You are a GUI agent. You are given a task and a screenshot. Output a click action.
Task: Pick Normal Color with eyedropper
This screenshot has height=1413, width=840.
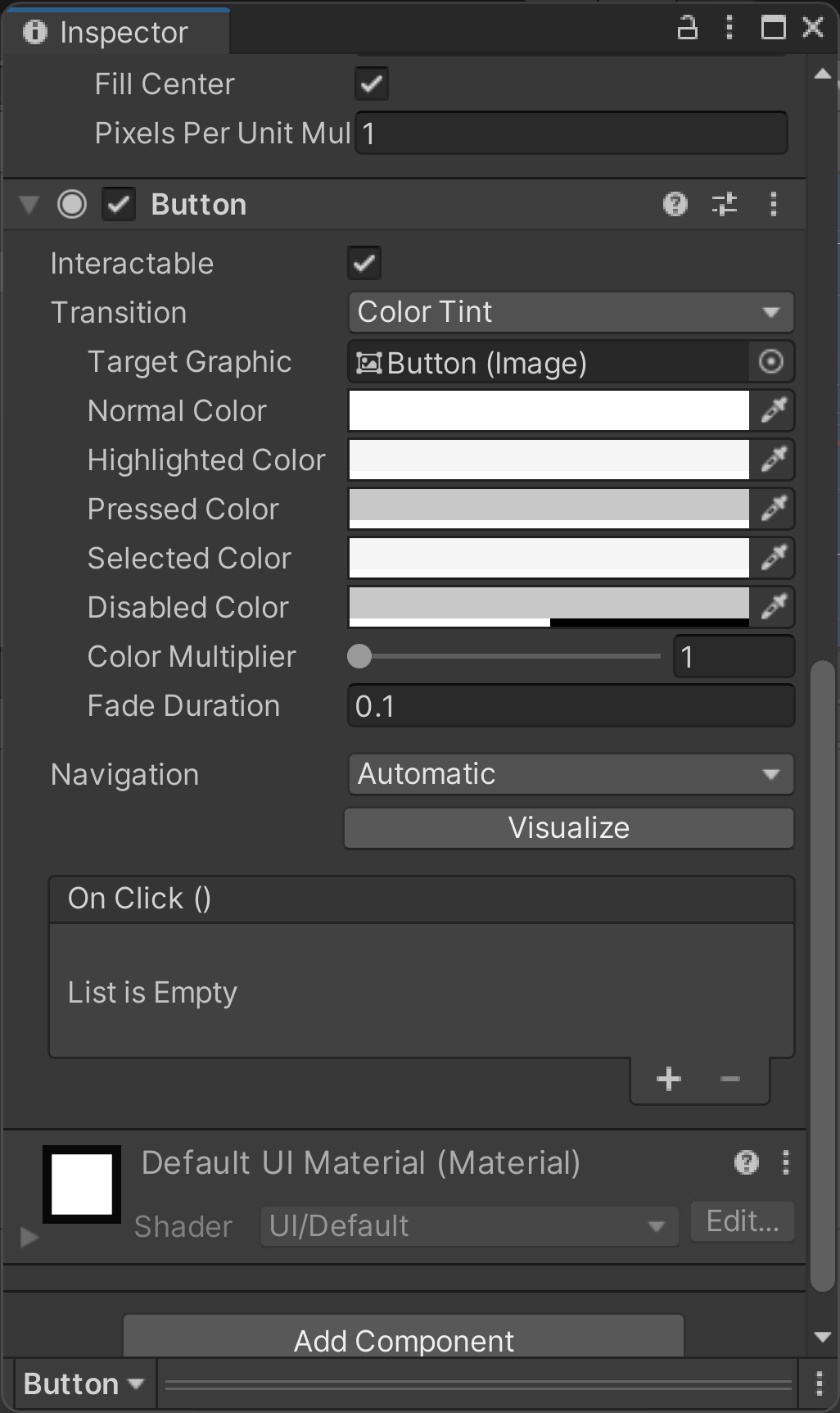[x=774, y=410]
